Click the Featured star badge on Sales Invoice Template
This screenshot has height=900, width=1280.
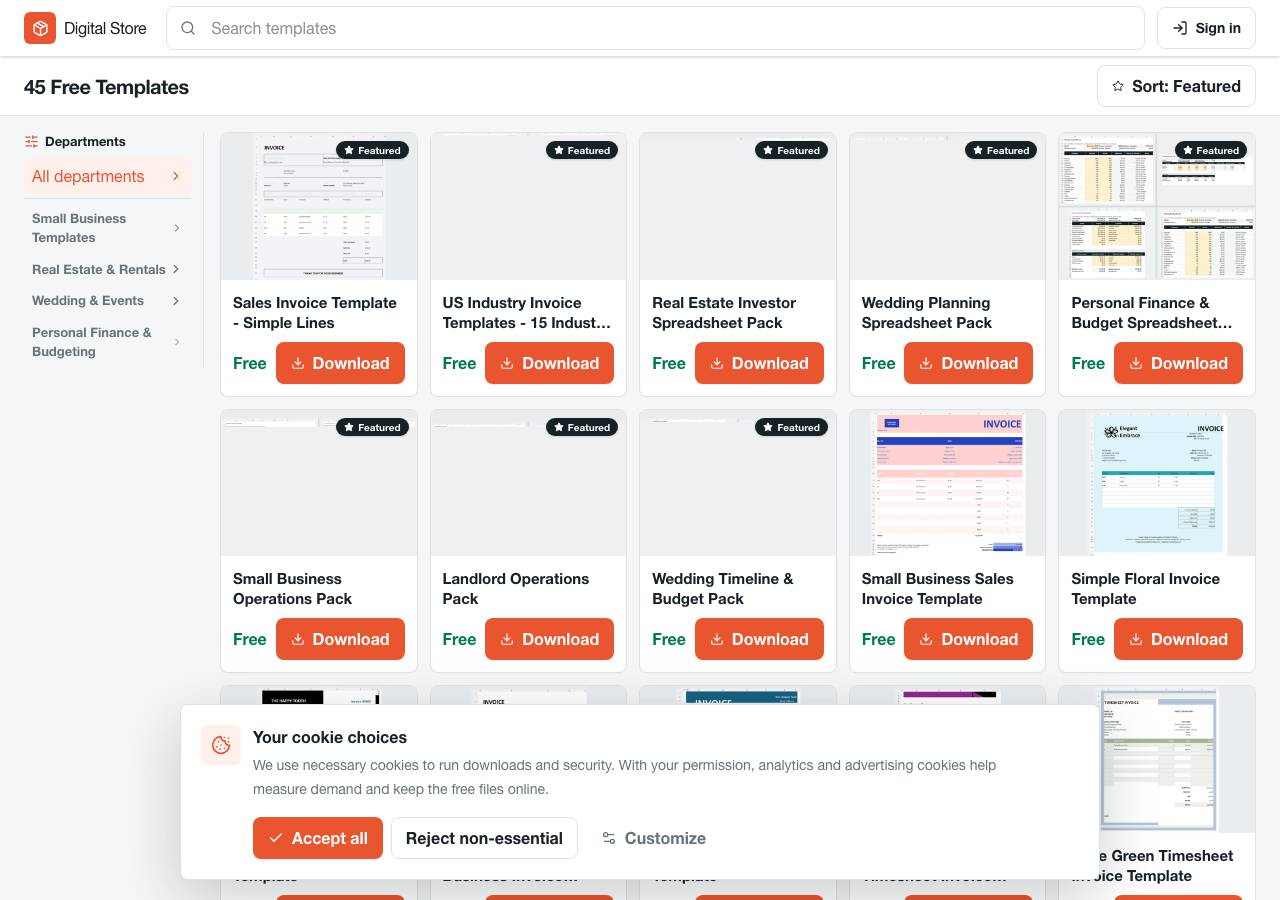click(x=372, y=150)
